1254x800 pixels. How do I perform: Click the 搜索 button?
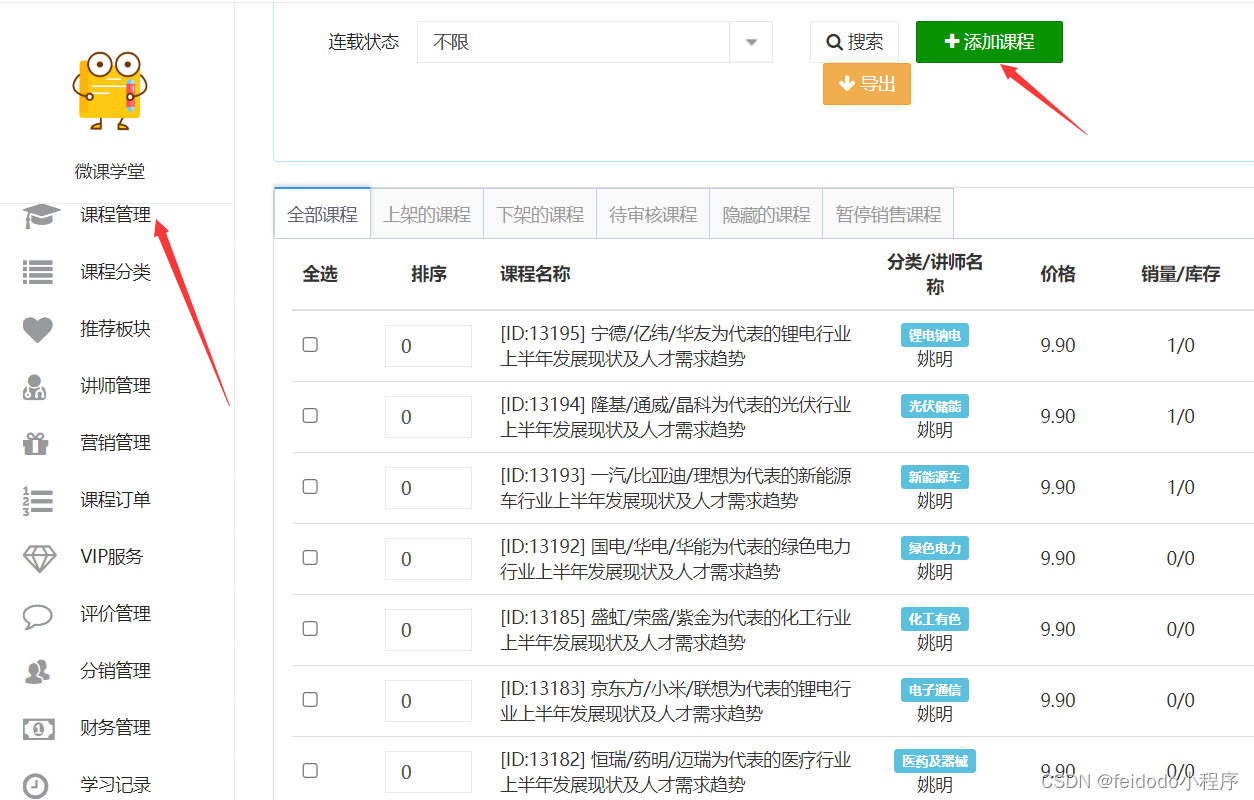pyautogui.click(x=854, y=42)
